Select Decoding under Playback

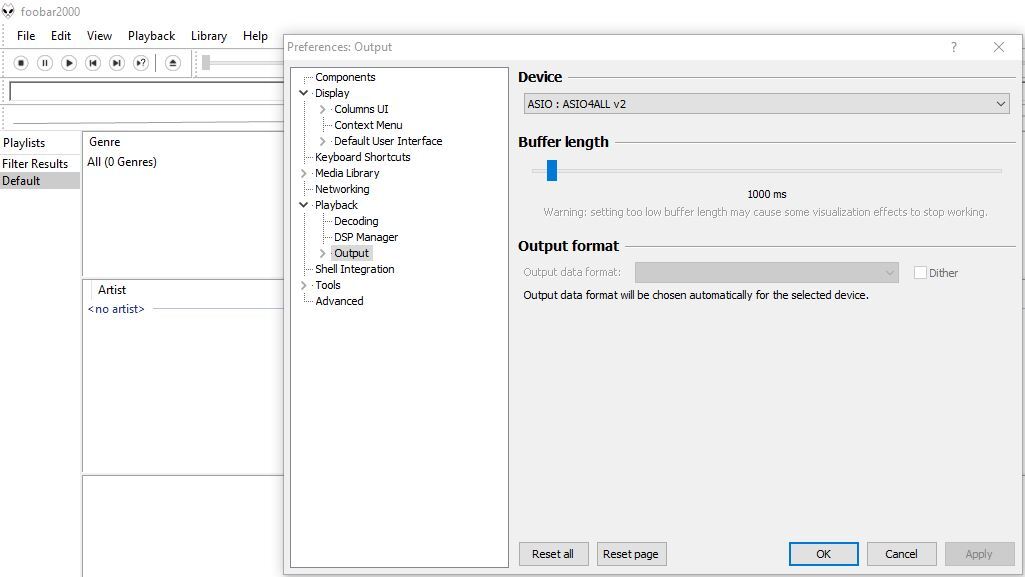[x=356, y=221]
